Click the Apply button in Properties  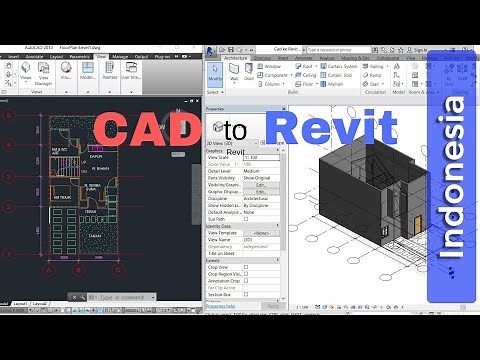273,306
